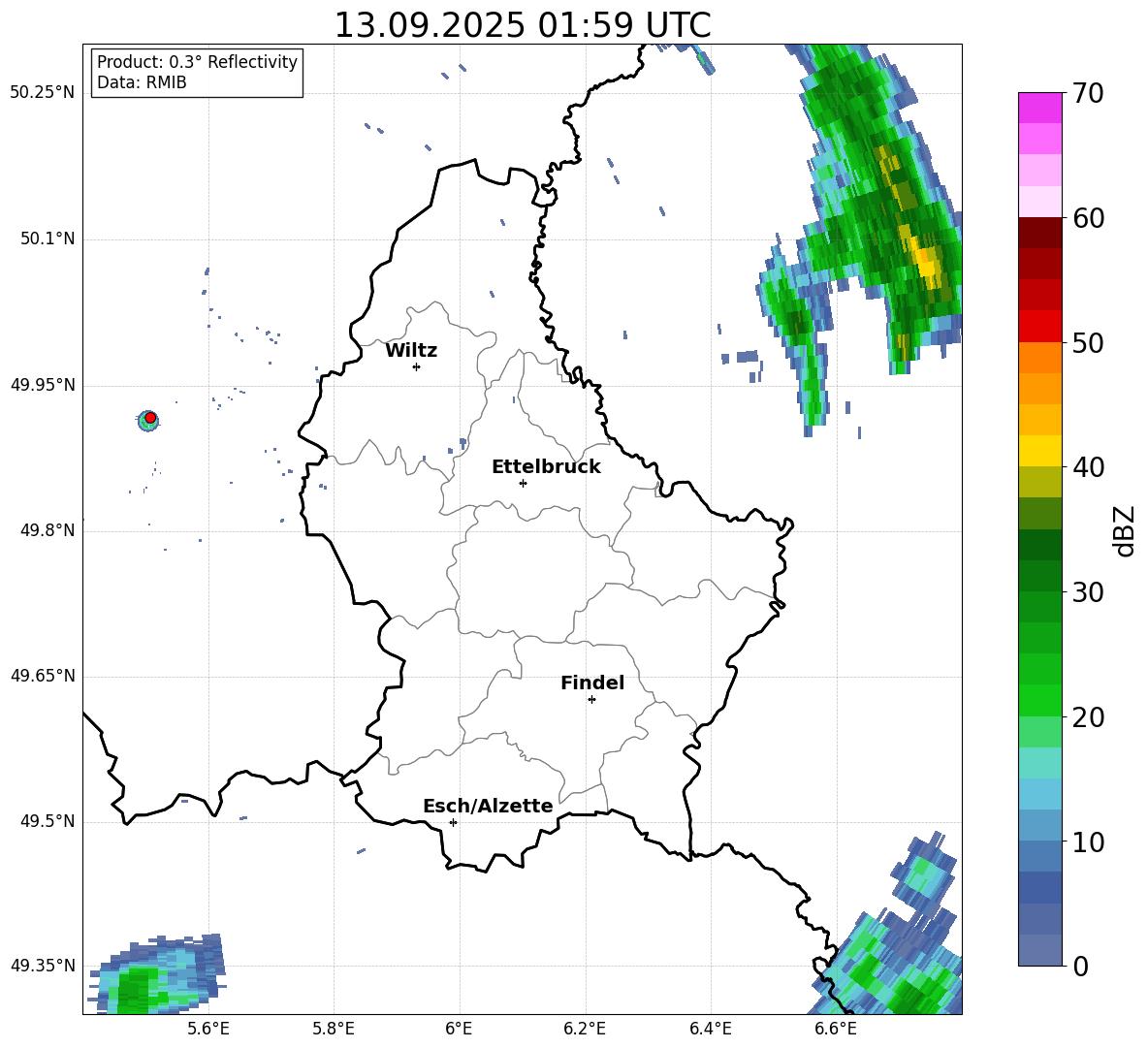Viewport: 1148px width, 1048px height.
Task: Click the bright green colorbar swatch above 20
Action: (x=1039, y=701)
